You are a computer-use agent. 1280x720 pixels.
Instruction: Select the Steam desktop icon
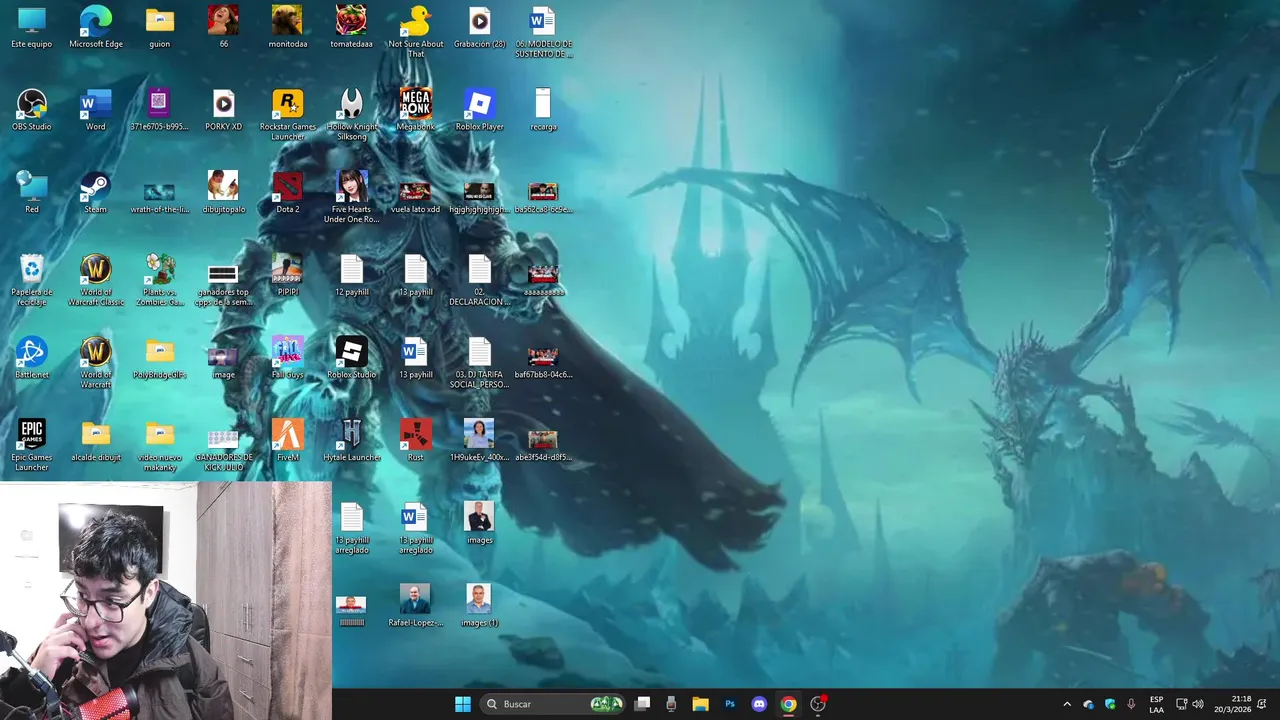(x=96, y=193)
